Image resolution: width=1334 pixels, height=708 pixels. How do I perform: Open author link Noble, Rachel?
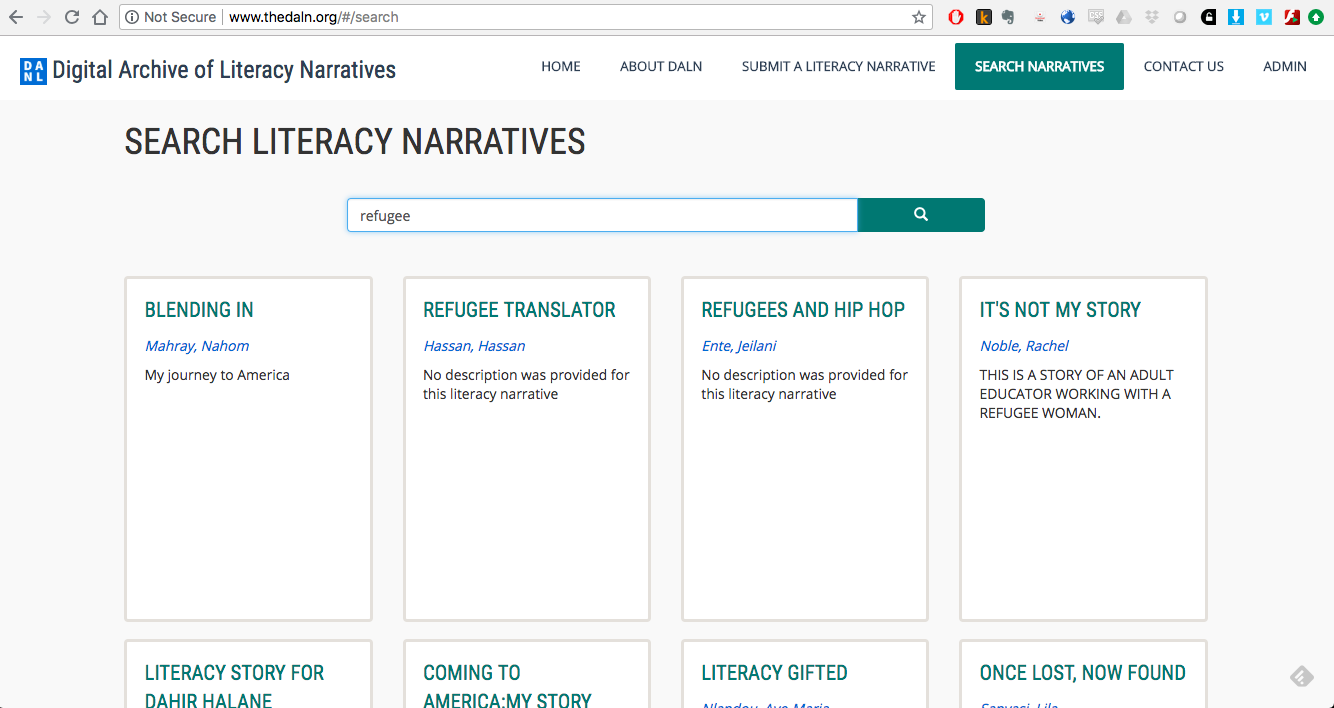coord(1024,346)
